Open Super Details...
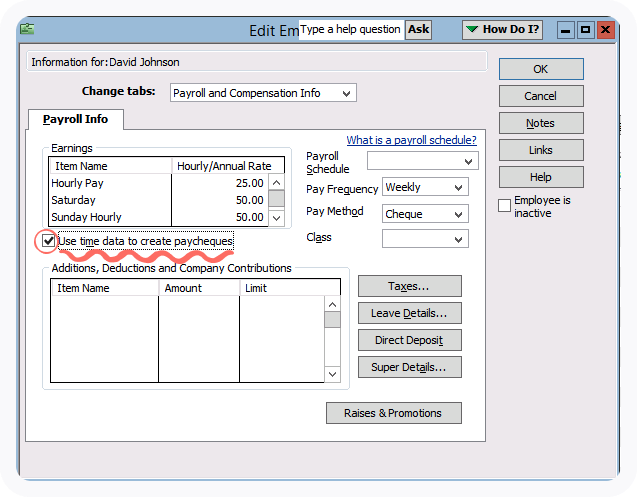Viewport: 637px width, 497px height. 410,367
